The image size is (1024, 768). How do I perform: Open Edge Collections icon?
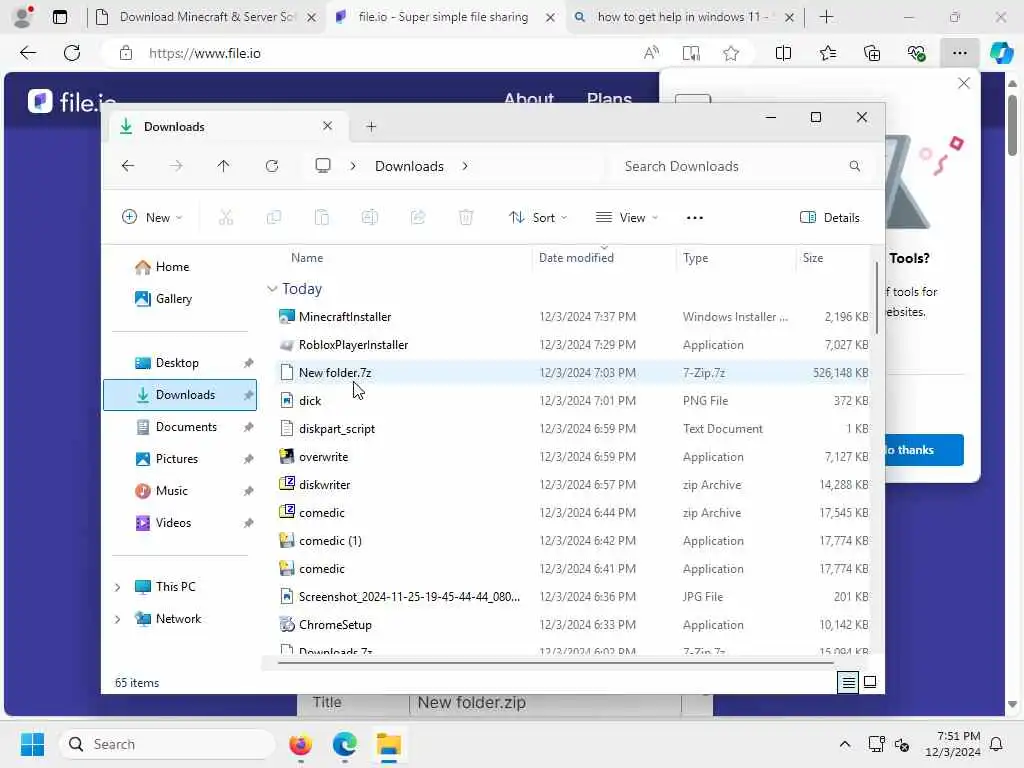point(872,53)
